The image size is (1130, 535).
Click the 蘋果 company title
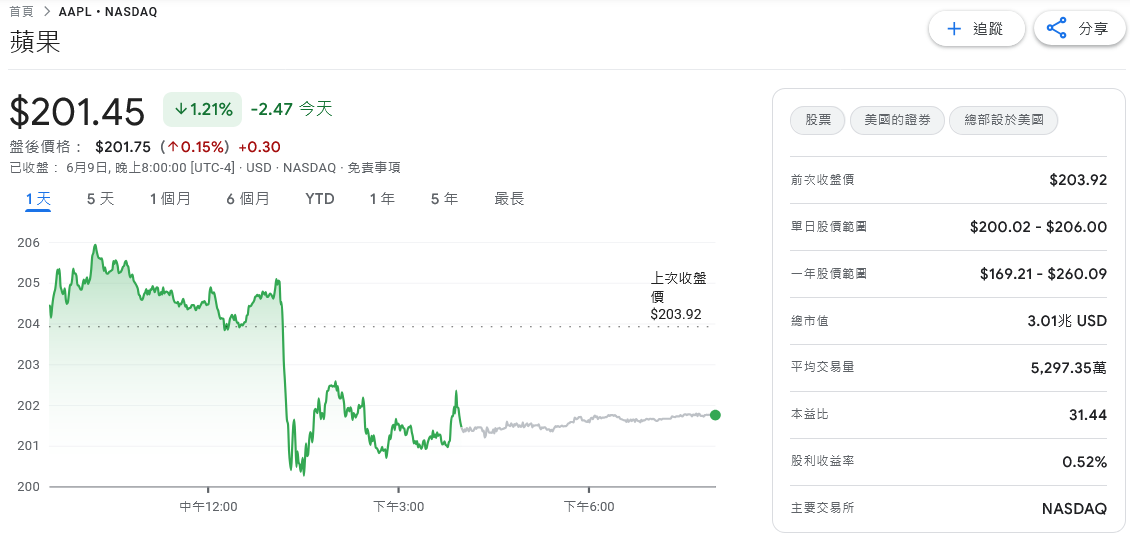click(35, 43)
